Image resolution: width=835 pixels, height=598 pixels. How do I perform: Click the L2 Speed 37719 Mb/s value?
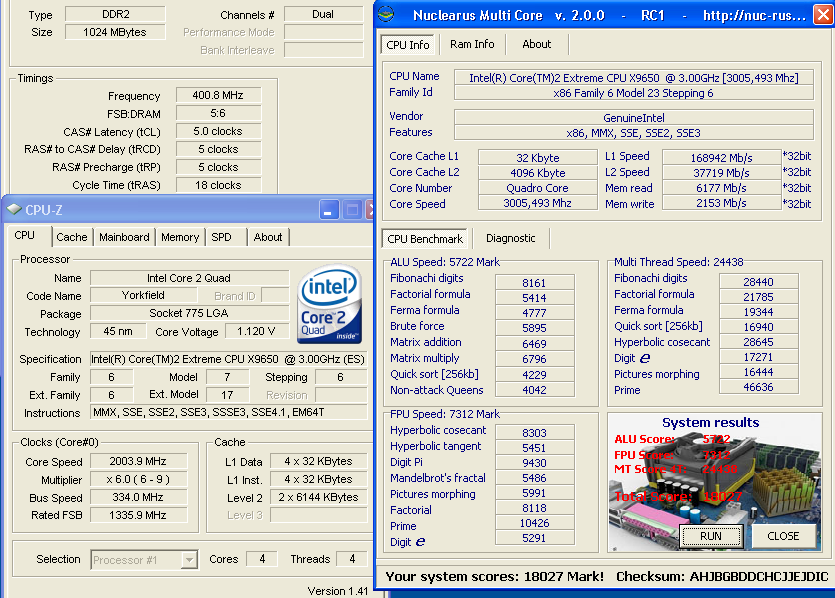[722, 173]
